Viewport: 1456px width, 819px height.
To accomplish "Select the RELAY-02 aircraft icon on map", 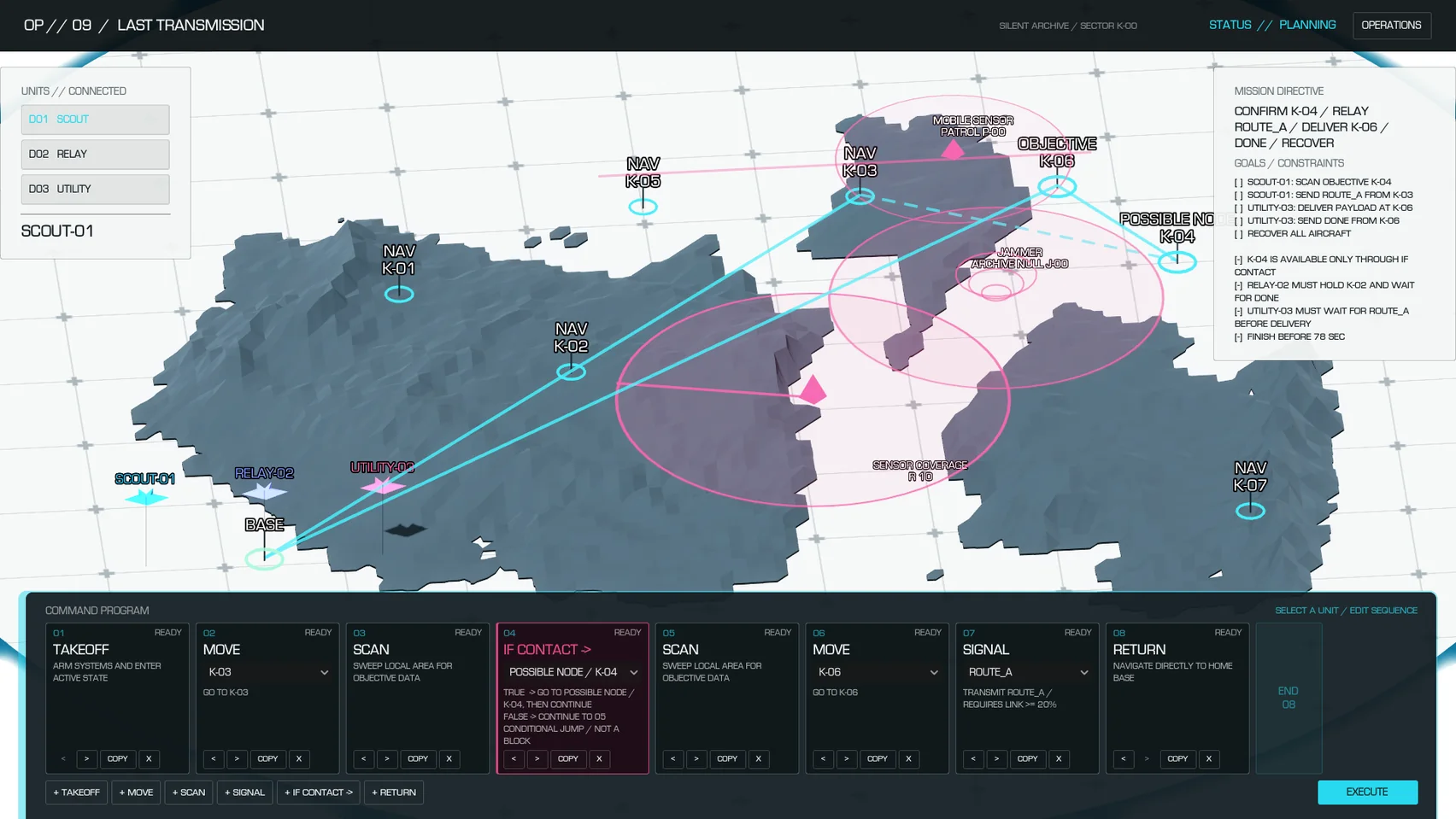I will 265,491.
